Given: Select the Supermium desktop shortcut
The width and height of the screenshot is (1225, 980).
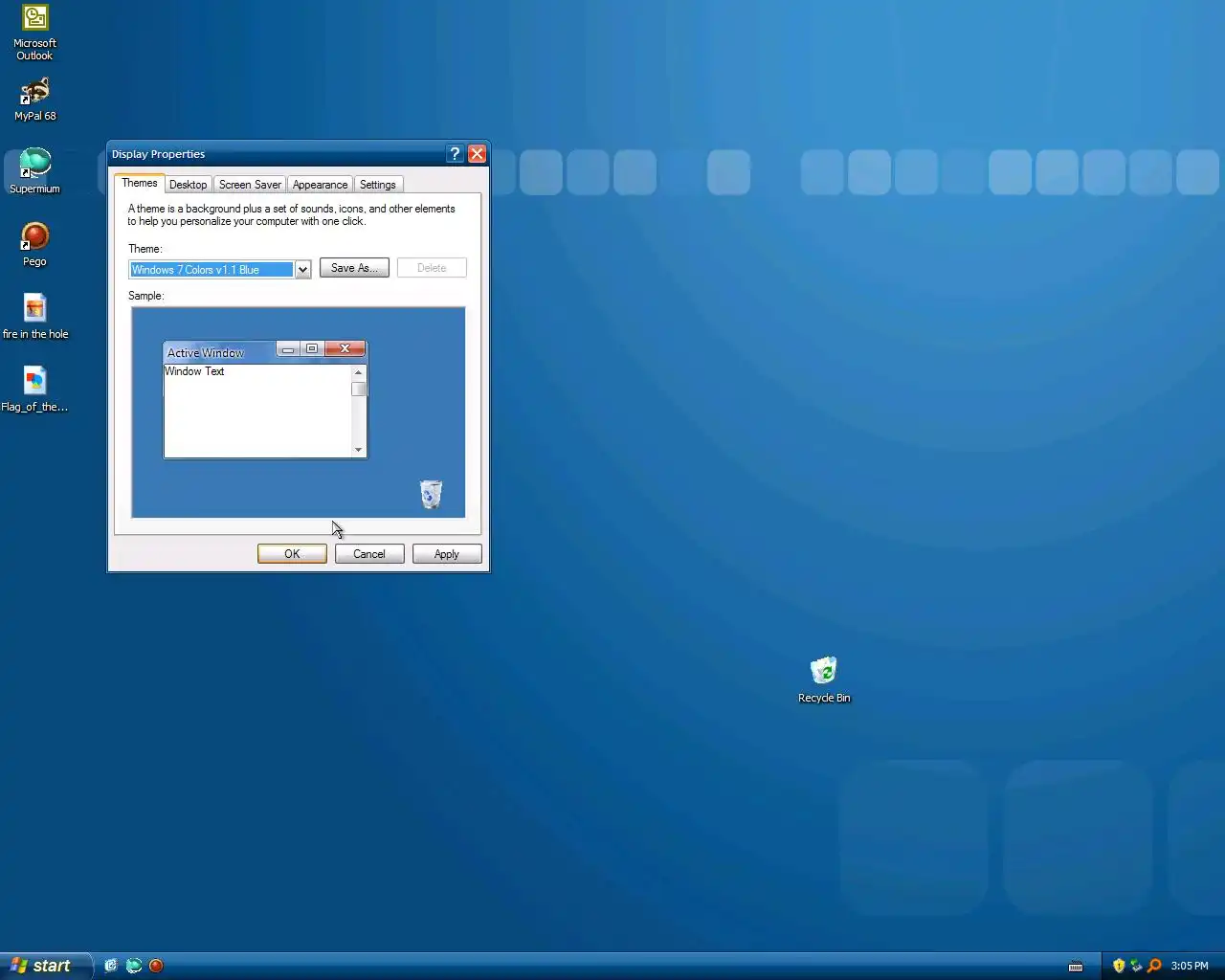Looking at the screenshot, I should [x=34, y=172].
